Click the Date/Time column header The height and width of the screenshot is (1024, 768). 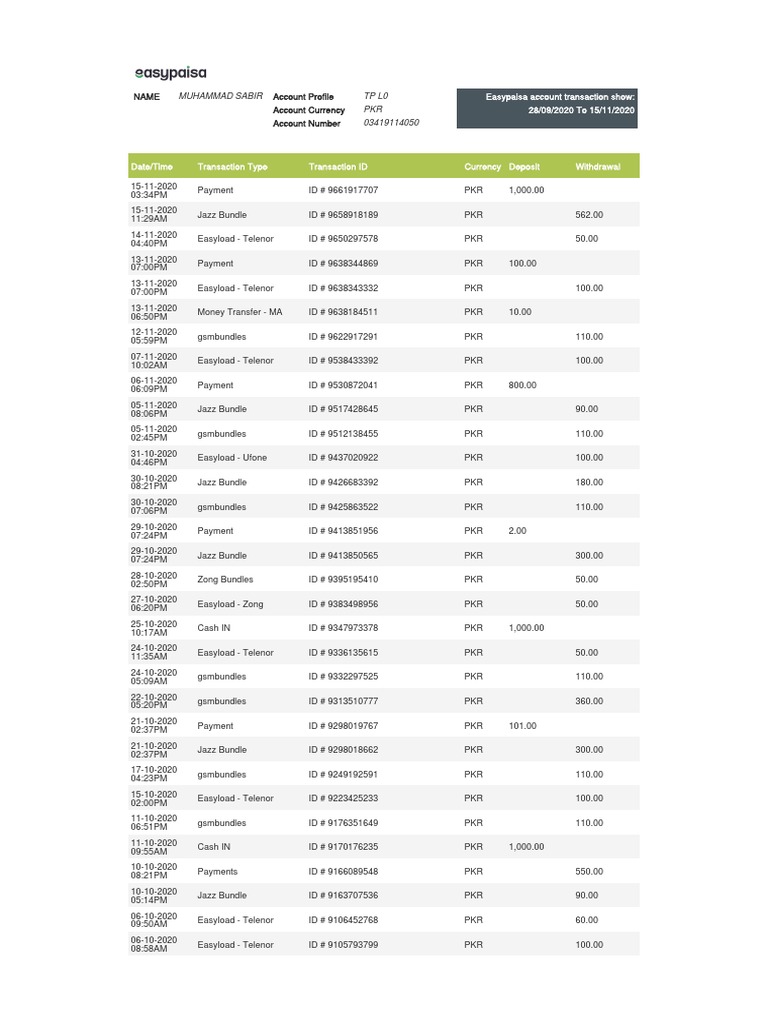coord(151,167)
